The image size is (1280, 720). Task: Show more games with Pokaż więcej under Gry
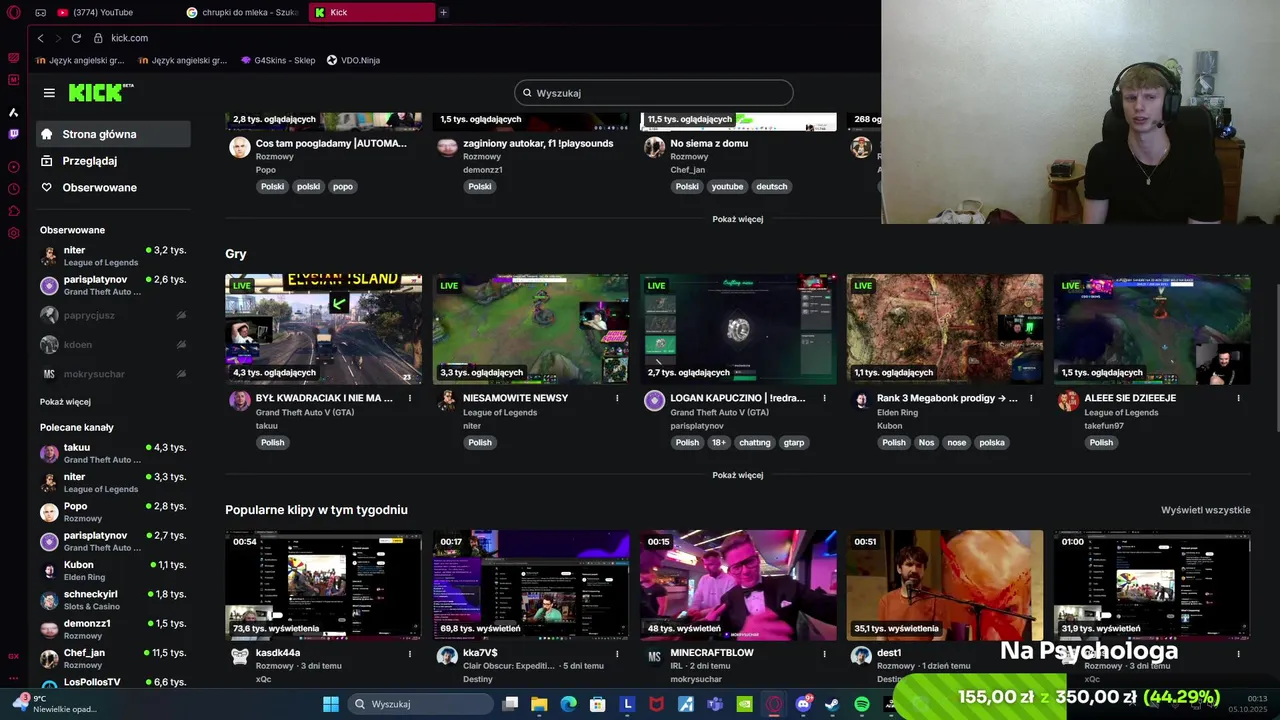pos(738,475)
